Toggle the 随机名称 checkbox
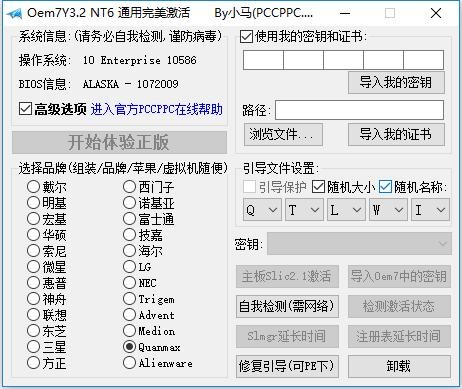 click(x=385, y=187)
